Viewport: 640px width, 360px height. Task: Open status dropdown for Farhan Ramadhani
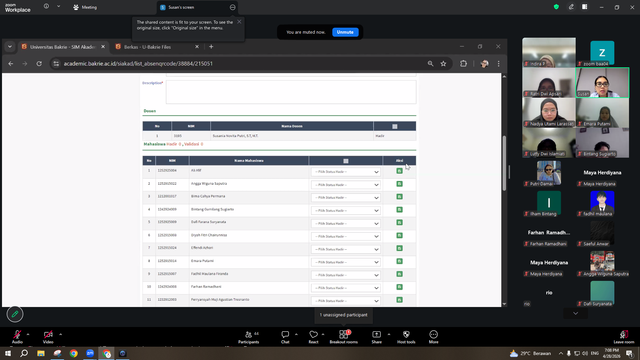tap(346, 288)
